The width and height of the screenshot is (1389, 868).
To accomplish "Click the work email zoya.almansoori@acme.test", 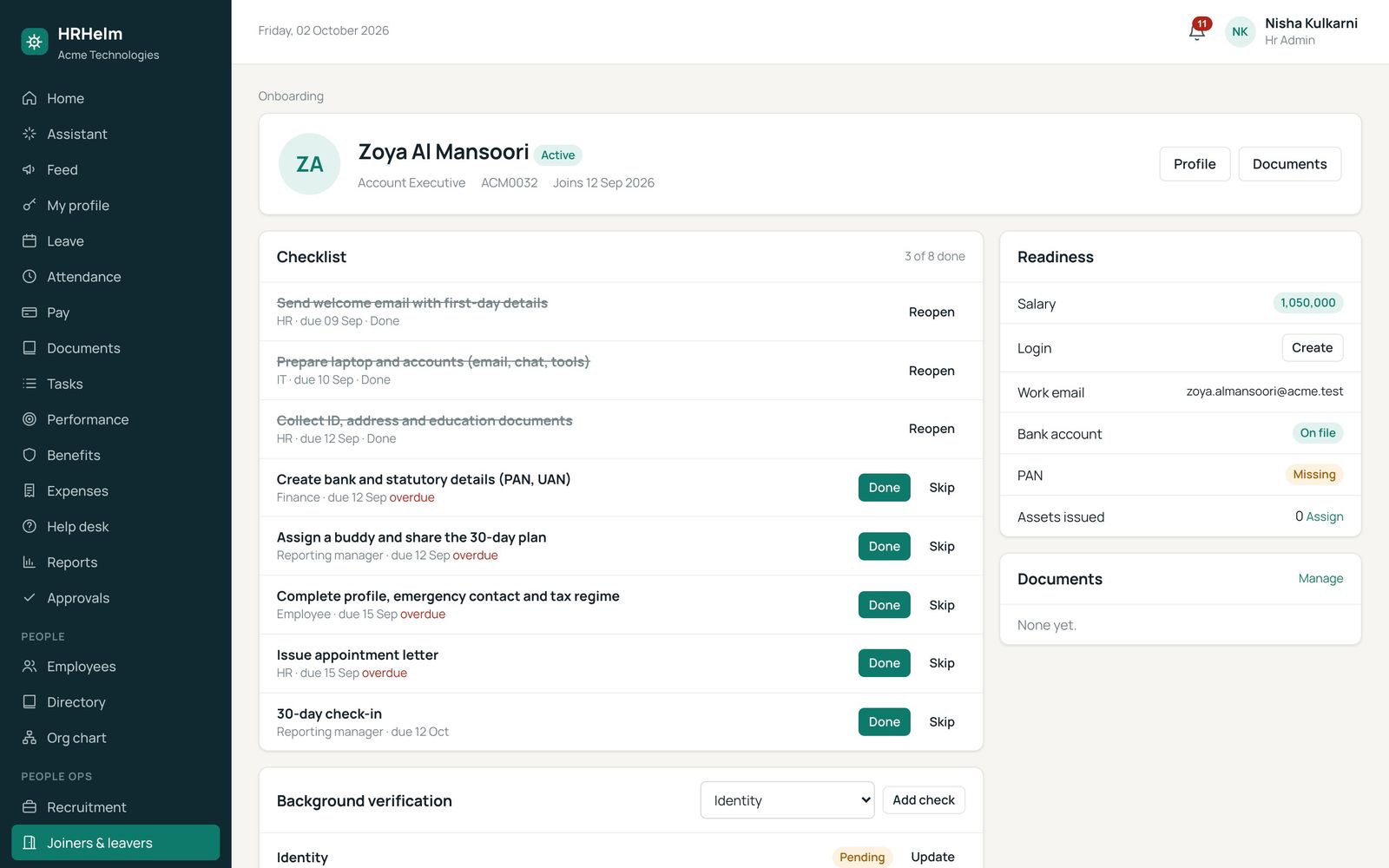I will coord(1265,391).
